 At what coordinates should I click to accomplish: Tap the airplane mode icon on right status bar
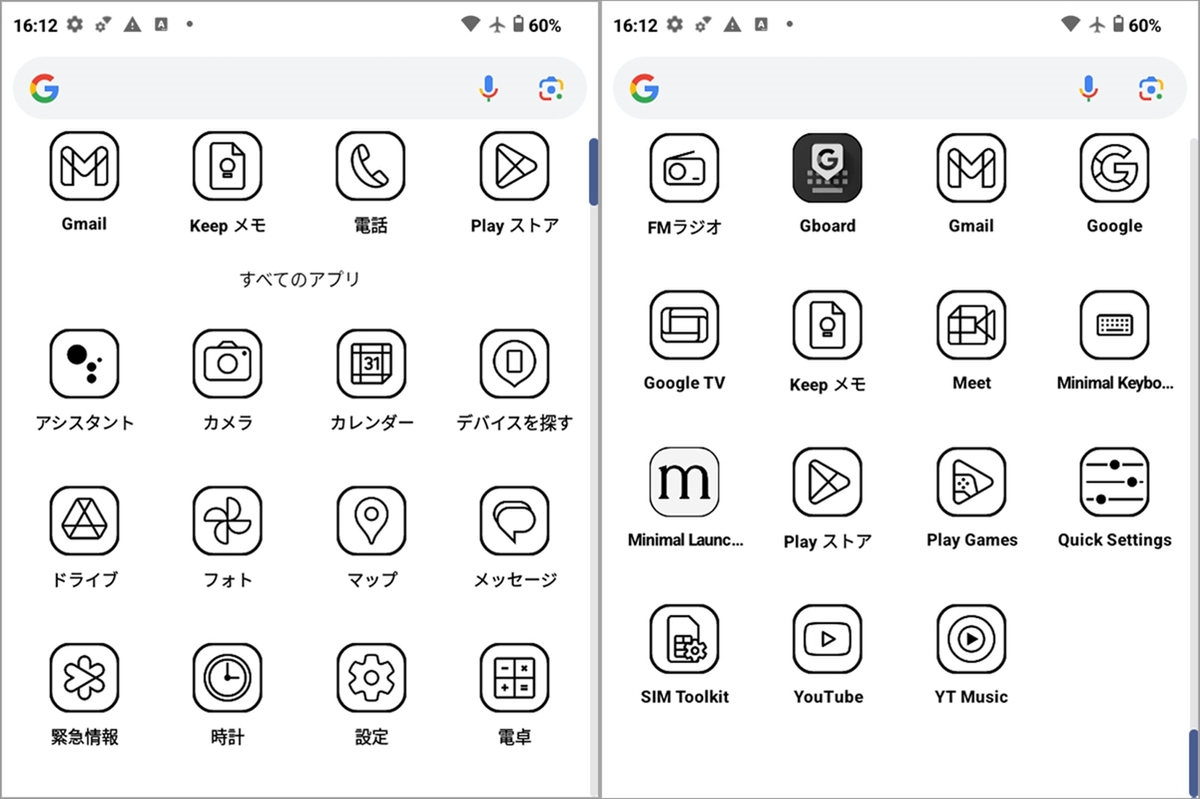click(x=1096, y=25)
